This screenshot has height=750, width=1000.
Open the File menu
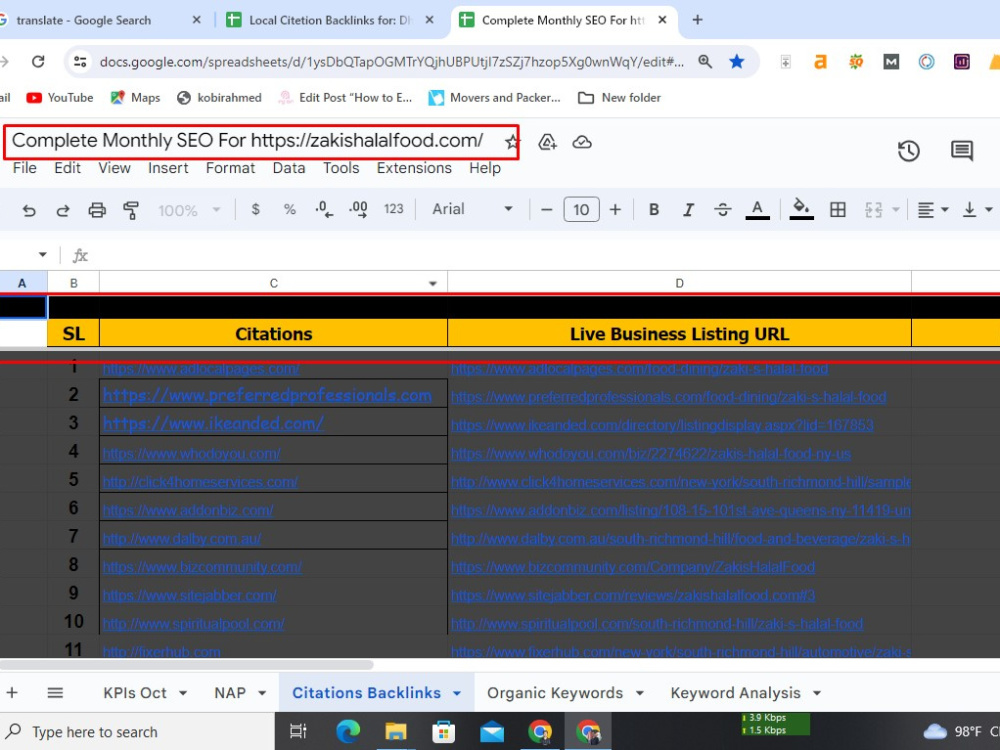pos(25,168)
